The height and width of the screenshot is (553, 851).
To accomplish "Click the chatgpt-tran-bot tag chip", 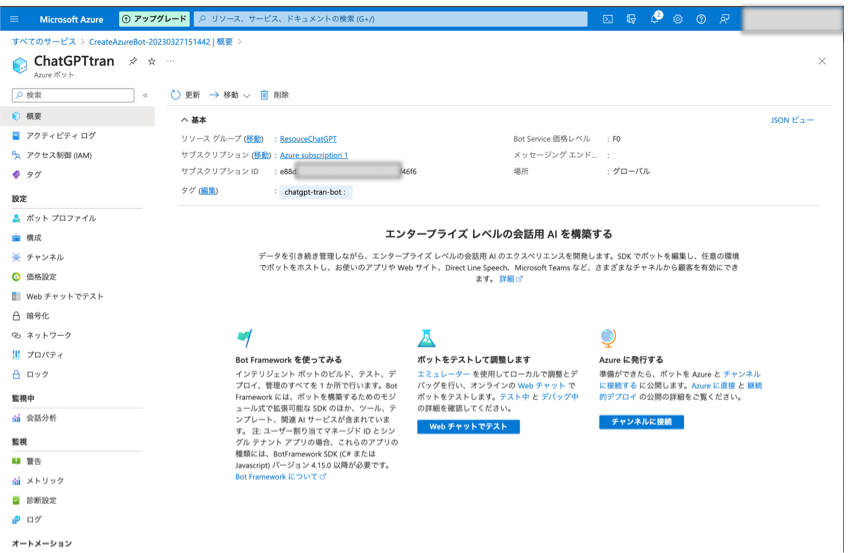I will [x=316, y=192].
